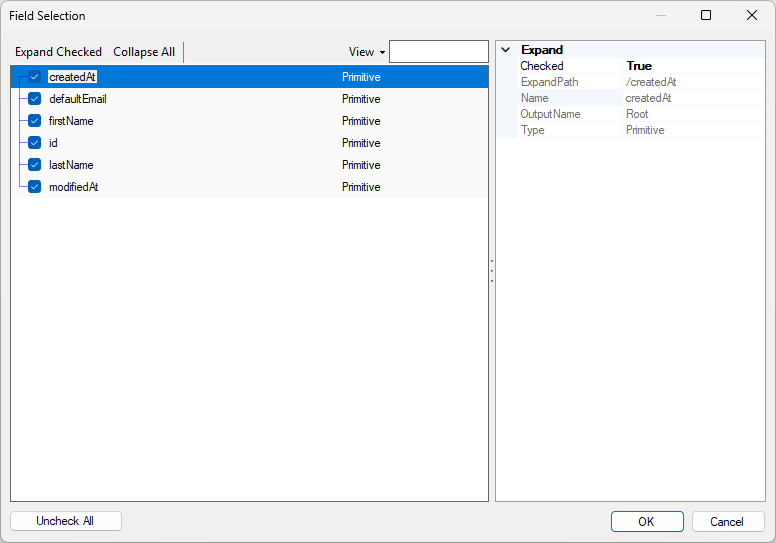
Task: Select the modifiedAt tree row label
Action: (x=73, y=187)
